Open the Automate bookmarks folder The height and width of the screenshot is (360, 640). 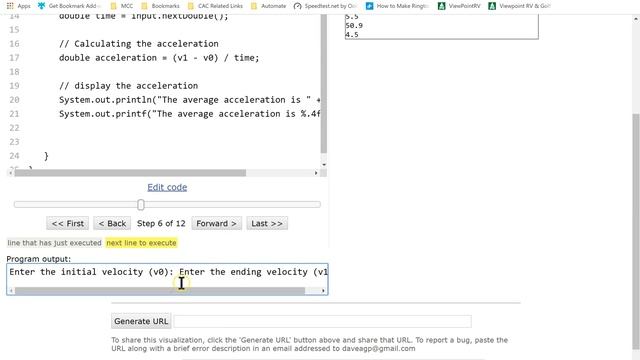269,6
